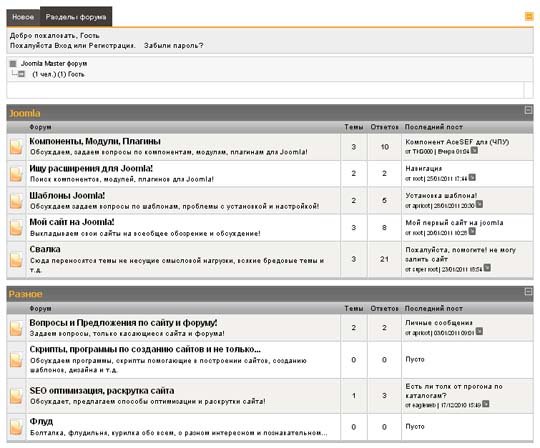Screen dimensions: 540x448
Task: Click folder icon for Вопросы и Предложения forum
Action: click(x=16, y=328)
